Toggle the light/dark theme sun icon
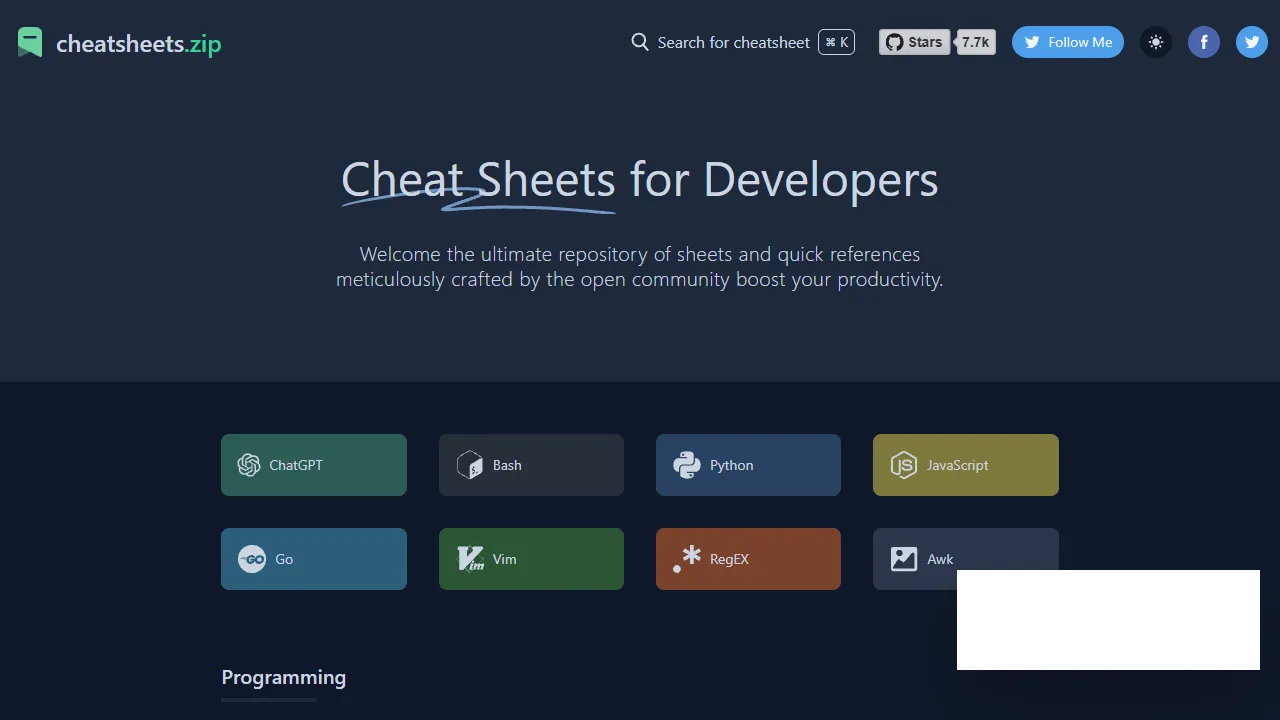The image size is (1280, 720). [x=1156, y=42]
